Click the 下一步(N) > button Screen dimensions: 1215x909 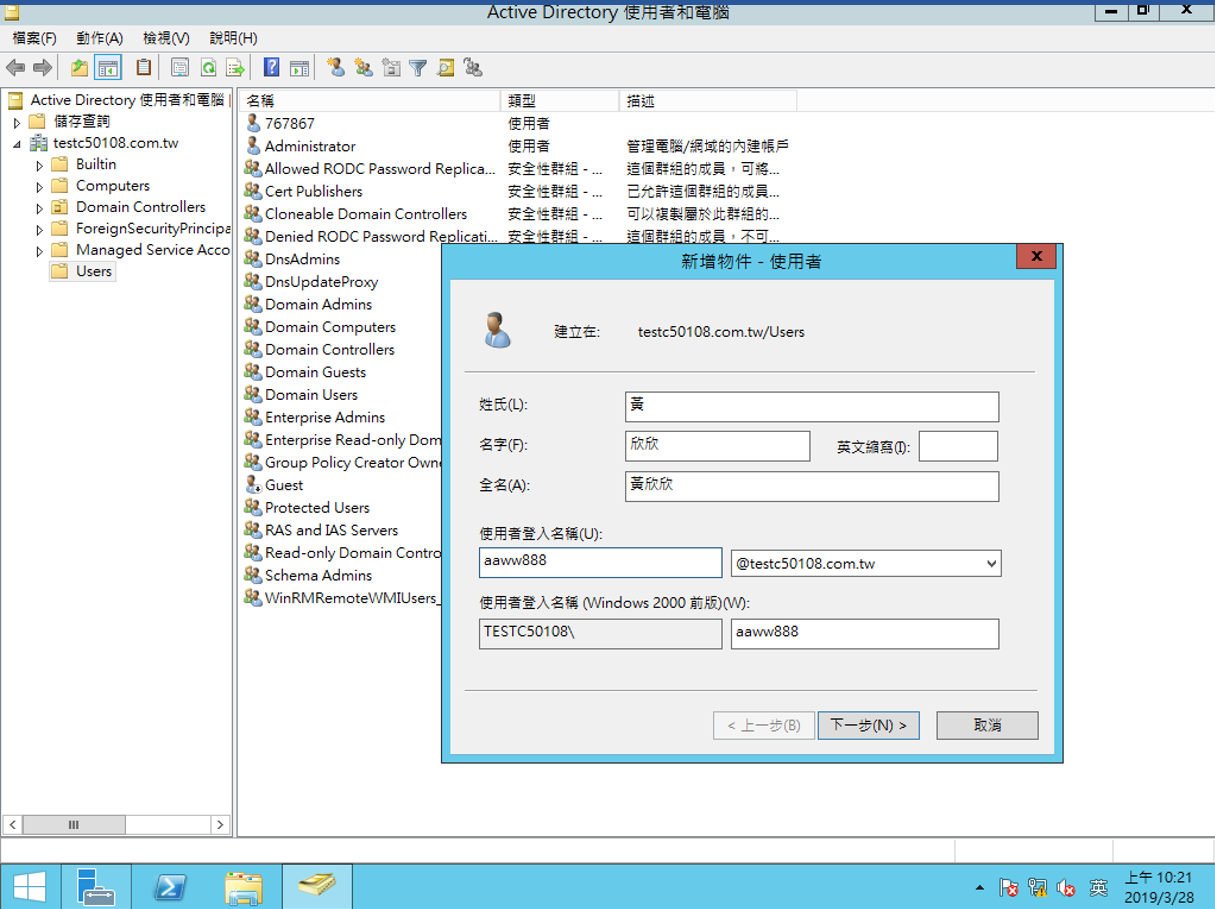[868, 725]
